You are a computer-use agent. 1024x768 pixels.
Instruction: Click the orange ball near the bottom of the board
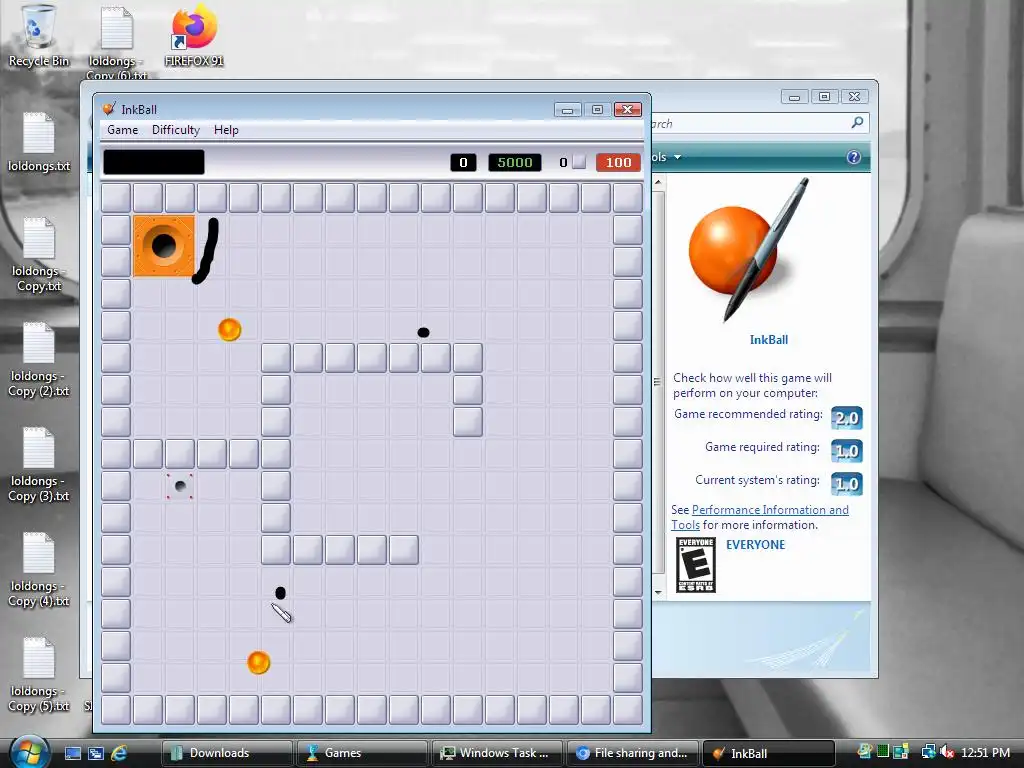tap(259, 662)
